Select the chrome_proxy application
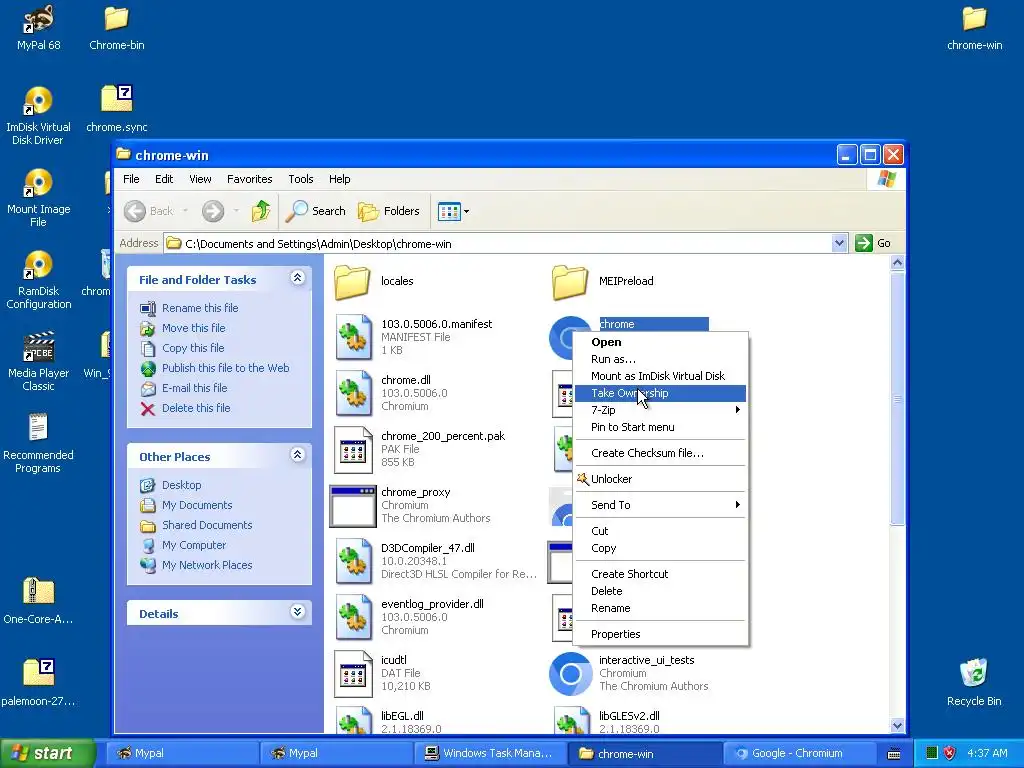Viewport: 1024px width, 768px height. tap(410, 505)
